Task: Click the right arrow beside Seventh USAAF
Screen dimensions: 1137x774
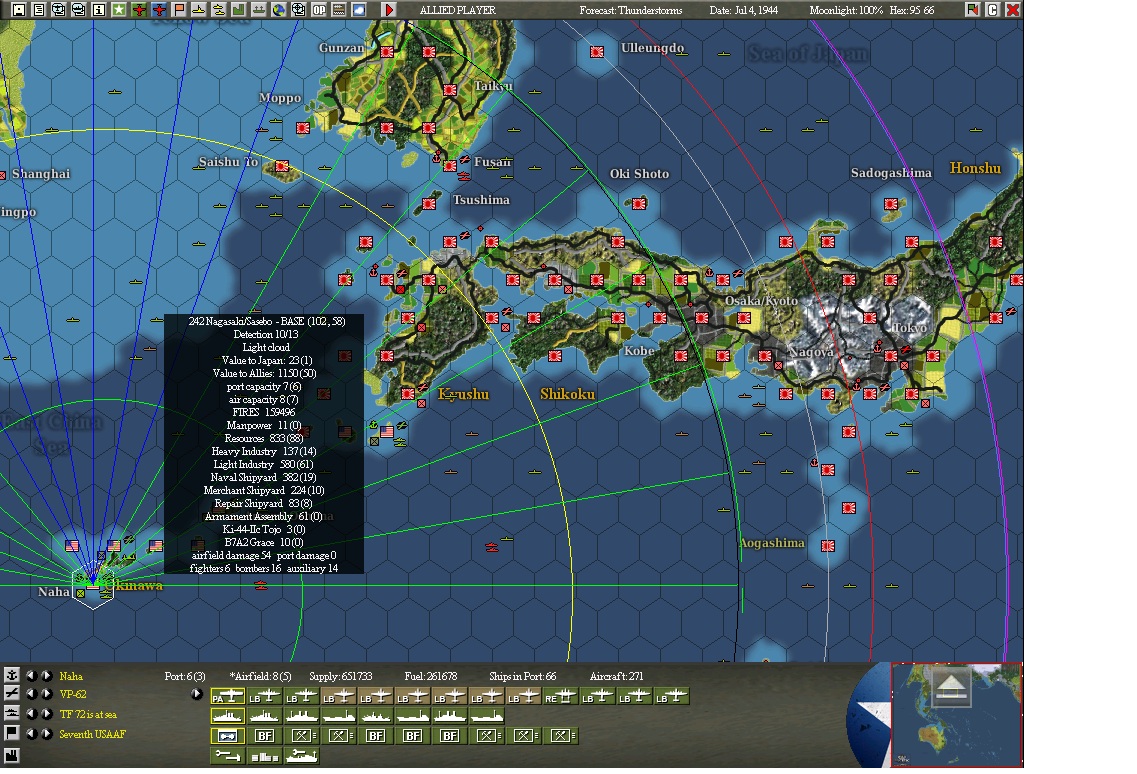Action: point(46,733)
